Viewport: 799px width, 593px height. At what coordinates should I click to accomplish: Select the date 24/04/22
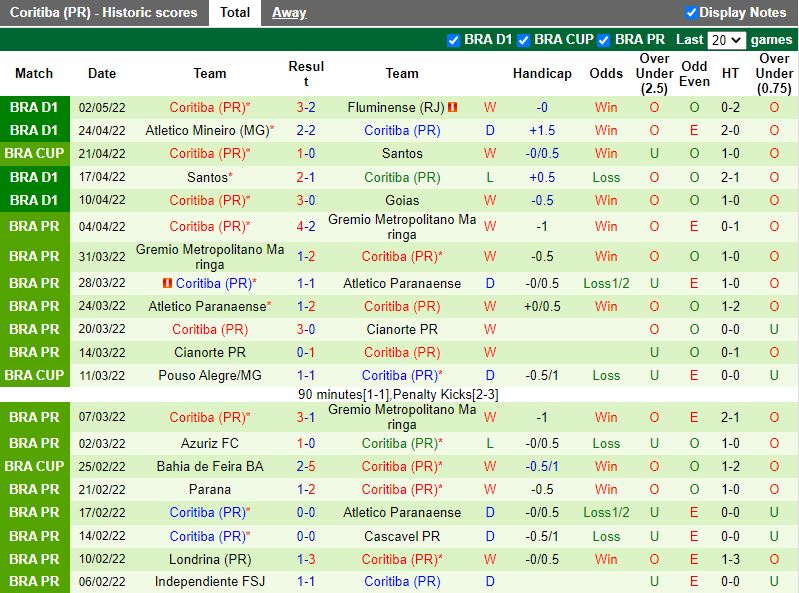pyautogui.click(x=102, y=130)
